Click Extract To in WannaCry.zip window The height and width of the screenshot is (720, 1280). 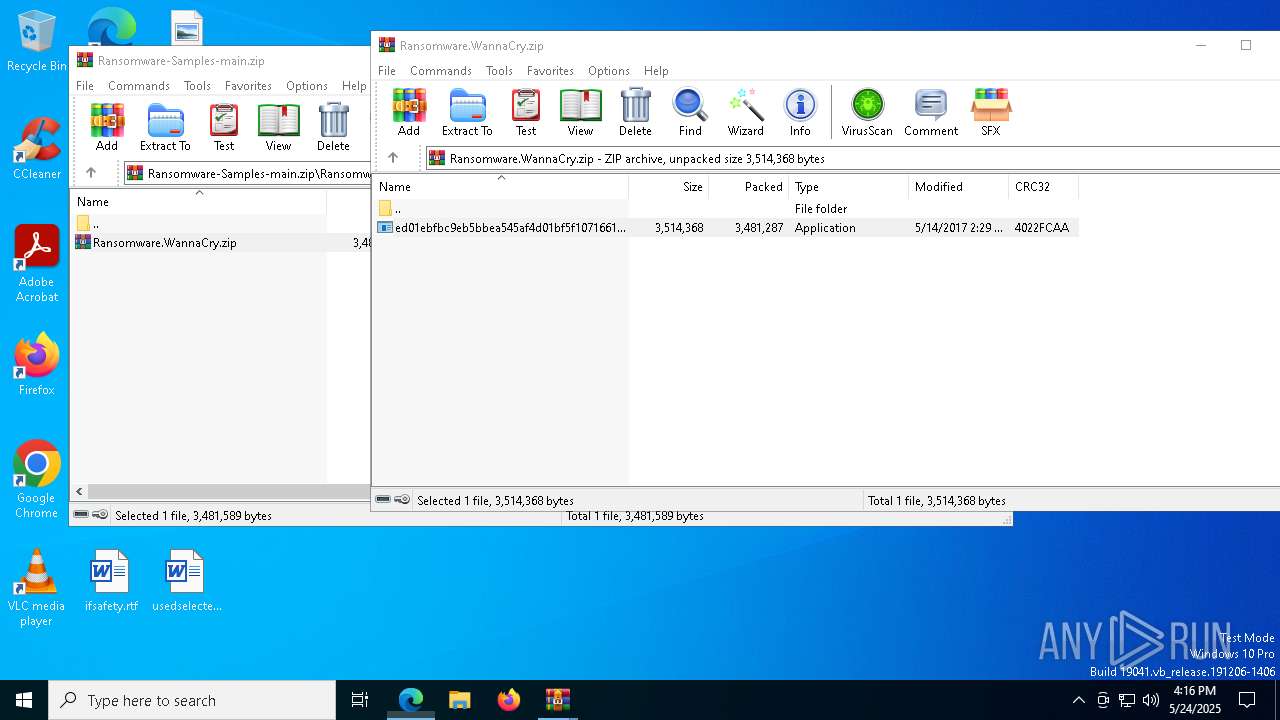click(x=467, y=112)
